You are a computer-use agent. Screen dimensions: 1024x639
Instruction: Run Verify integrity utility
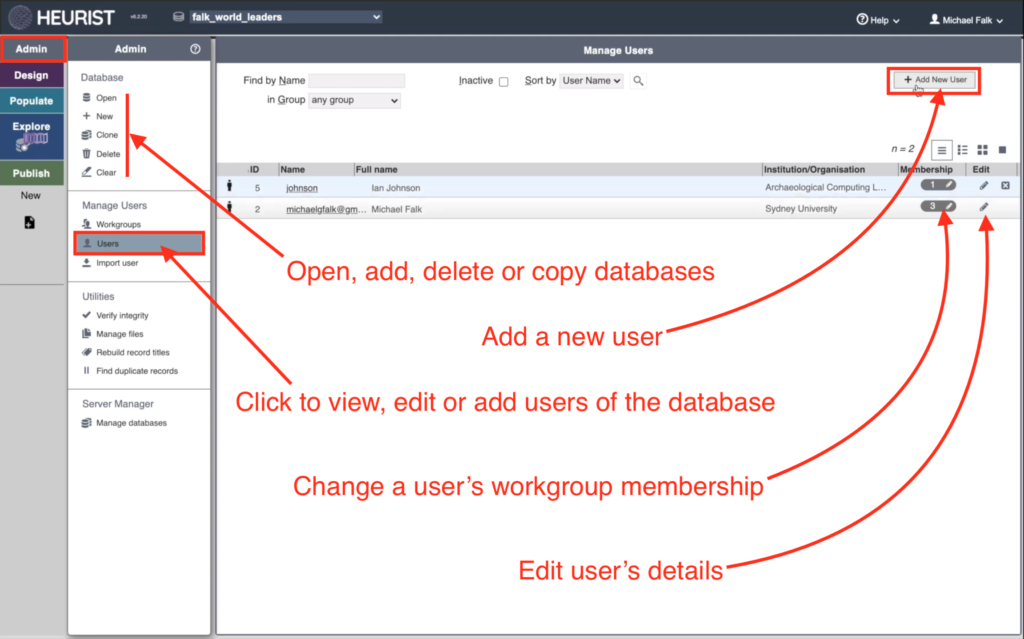pyautogui.click(x=116, y=315)
